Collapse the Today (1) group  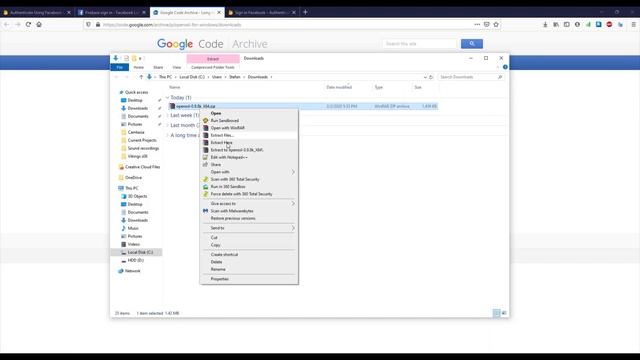coord(167,98)
